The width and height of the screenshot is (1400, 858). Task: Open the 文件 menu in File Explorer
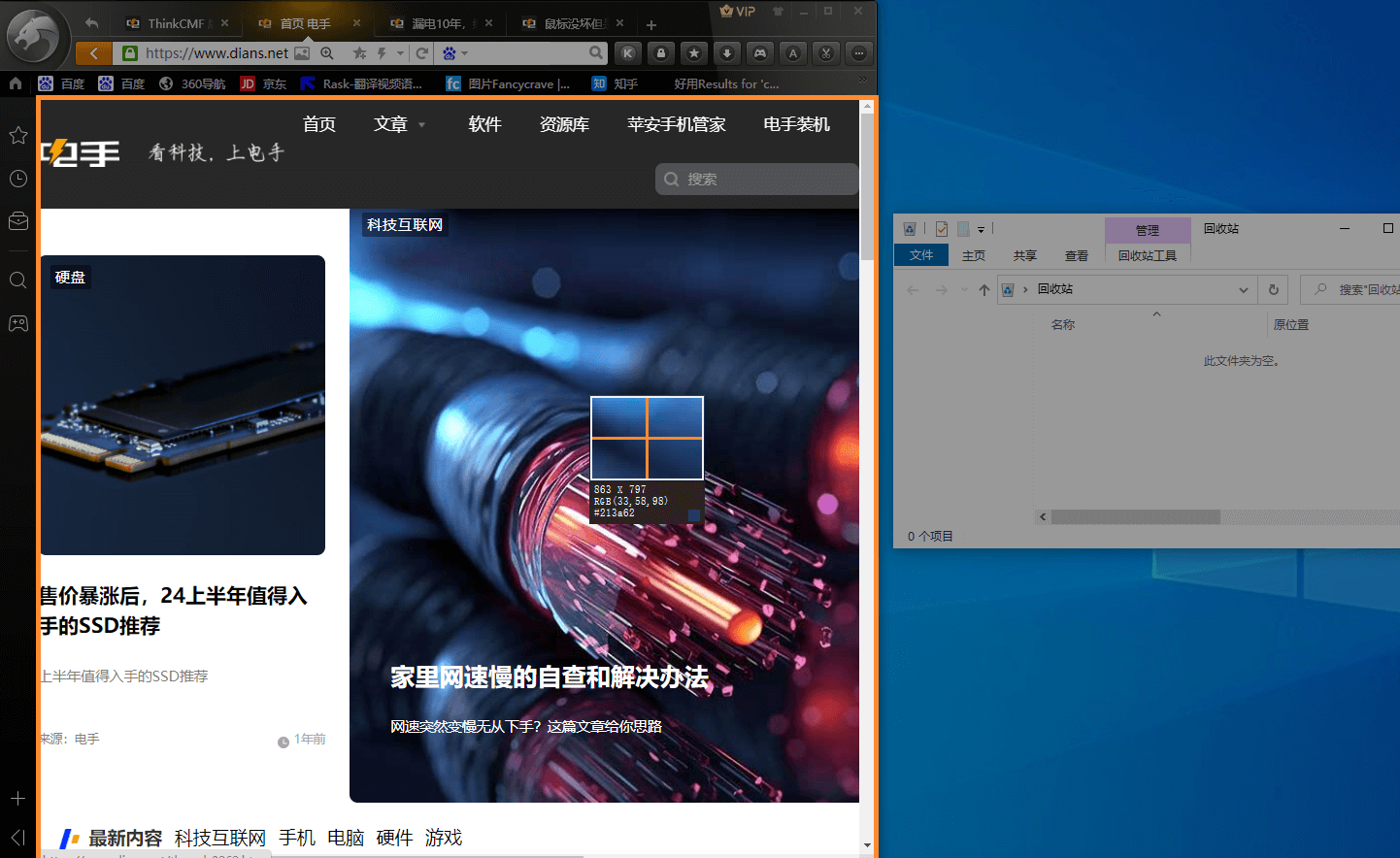[920, 255]
